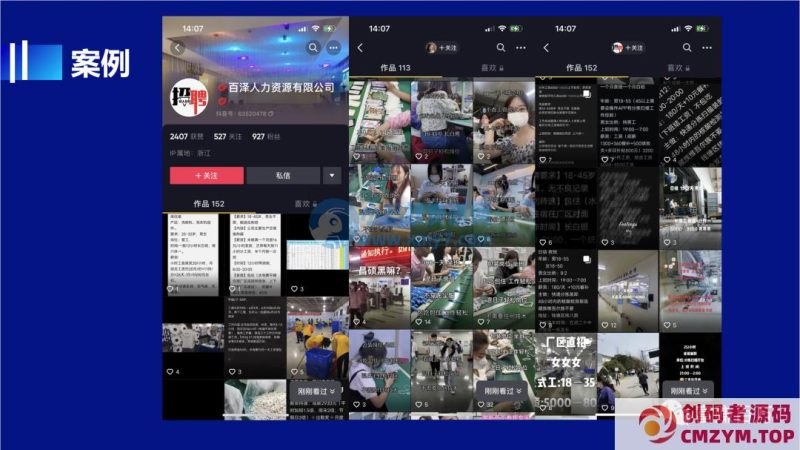Expand dropdown arrow beside 私信

[x=332, y=176]
